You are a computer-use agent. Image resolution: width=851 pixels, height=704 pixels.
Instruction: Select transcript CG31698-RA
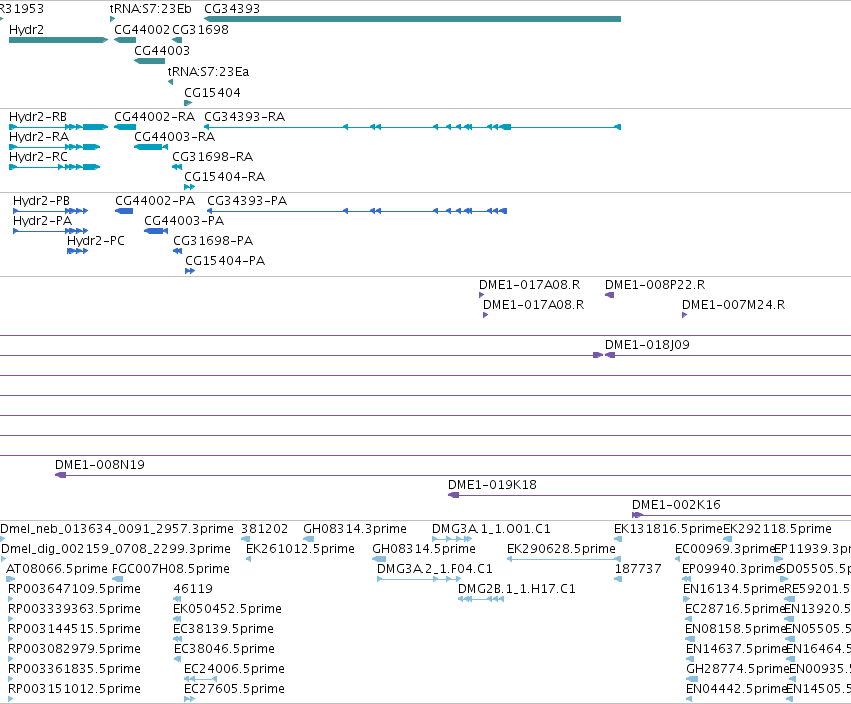[177, 167]
